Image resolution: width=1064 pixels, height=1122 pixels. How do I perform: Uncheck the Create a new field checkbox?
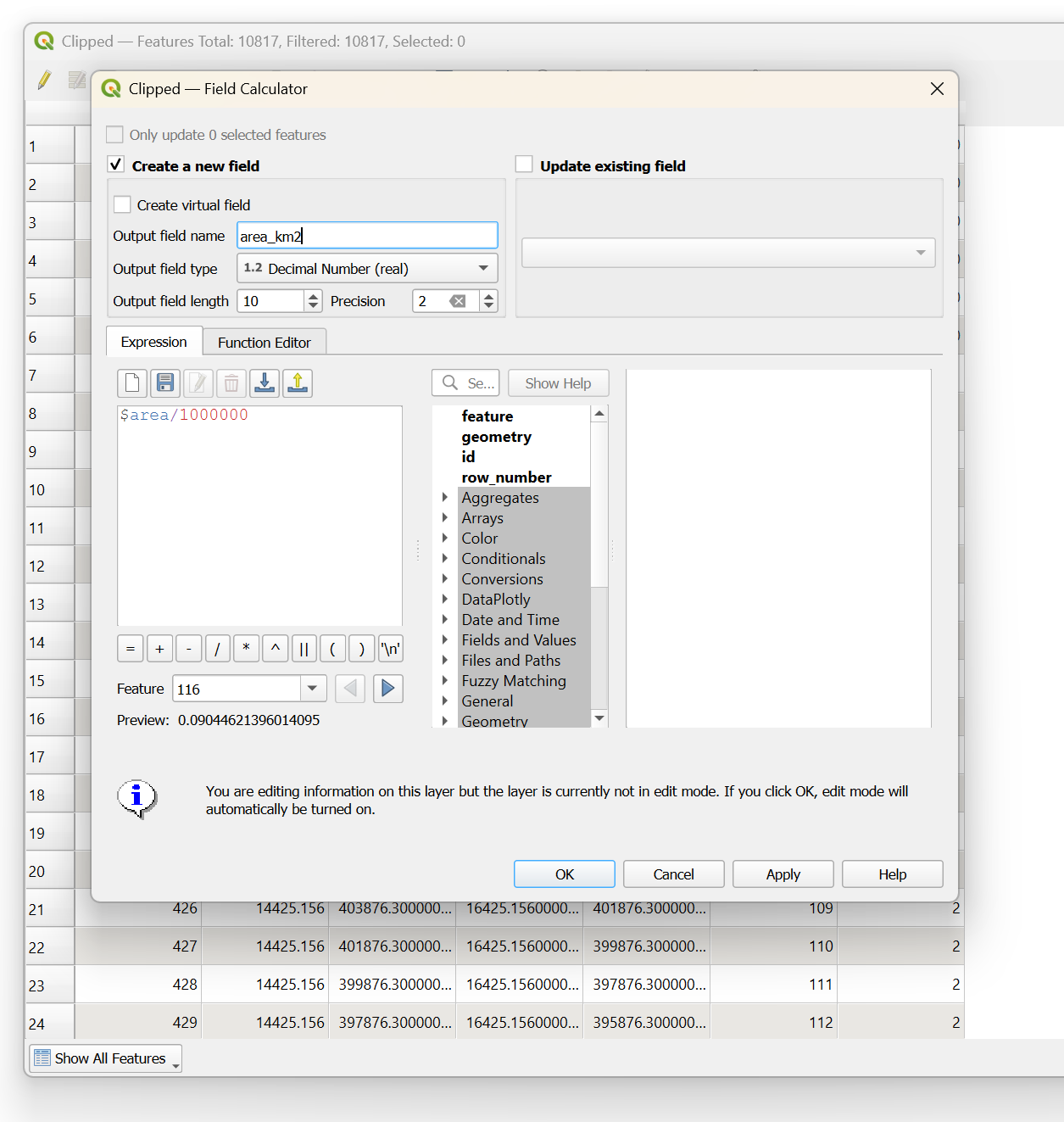click(x=116, y=165)
